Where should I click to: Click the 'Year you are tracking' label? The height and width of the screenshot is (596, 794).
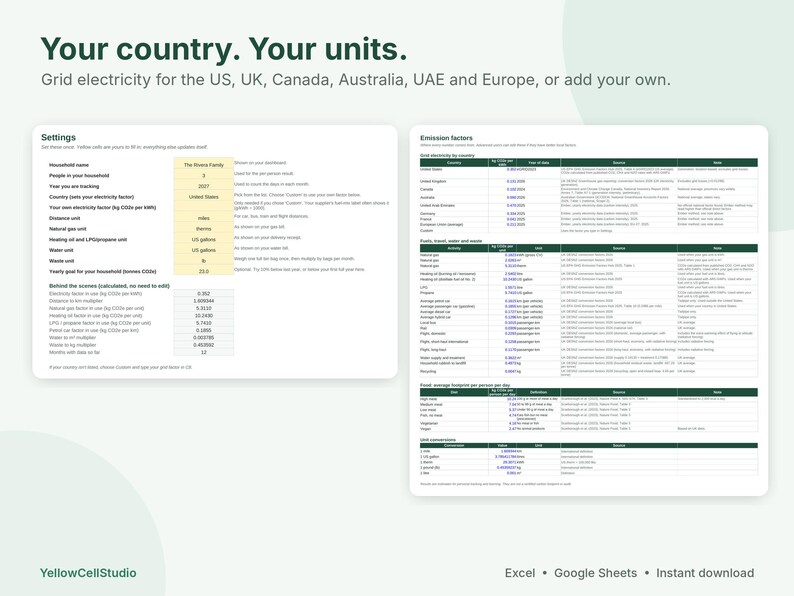tap(74, 186)
